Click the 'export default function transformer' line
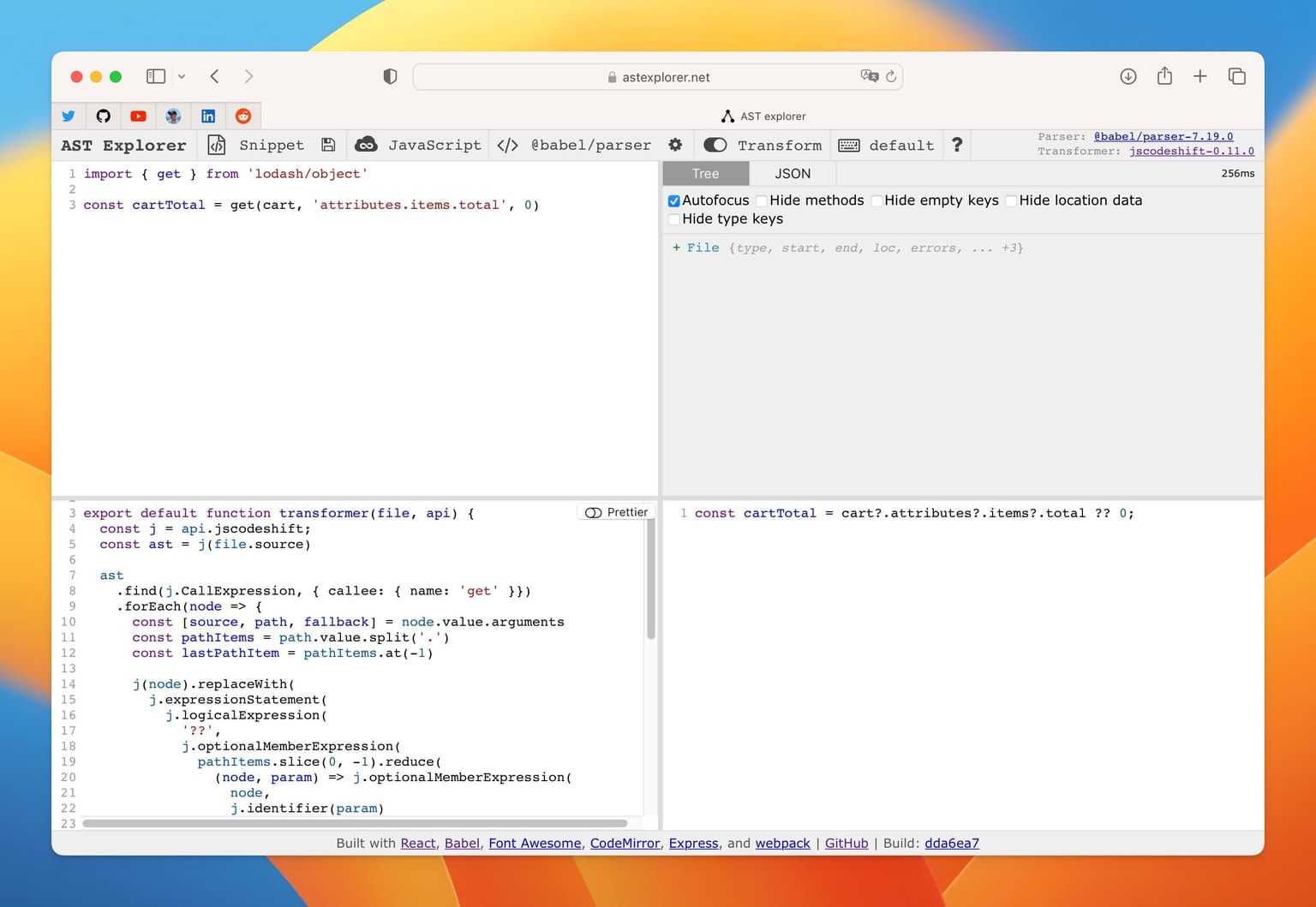The height and width of the screenshot is (907, 1316). click(278, 513)
